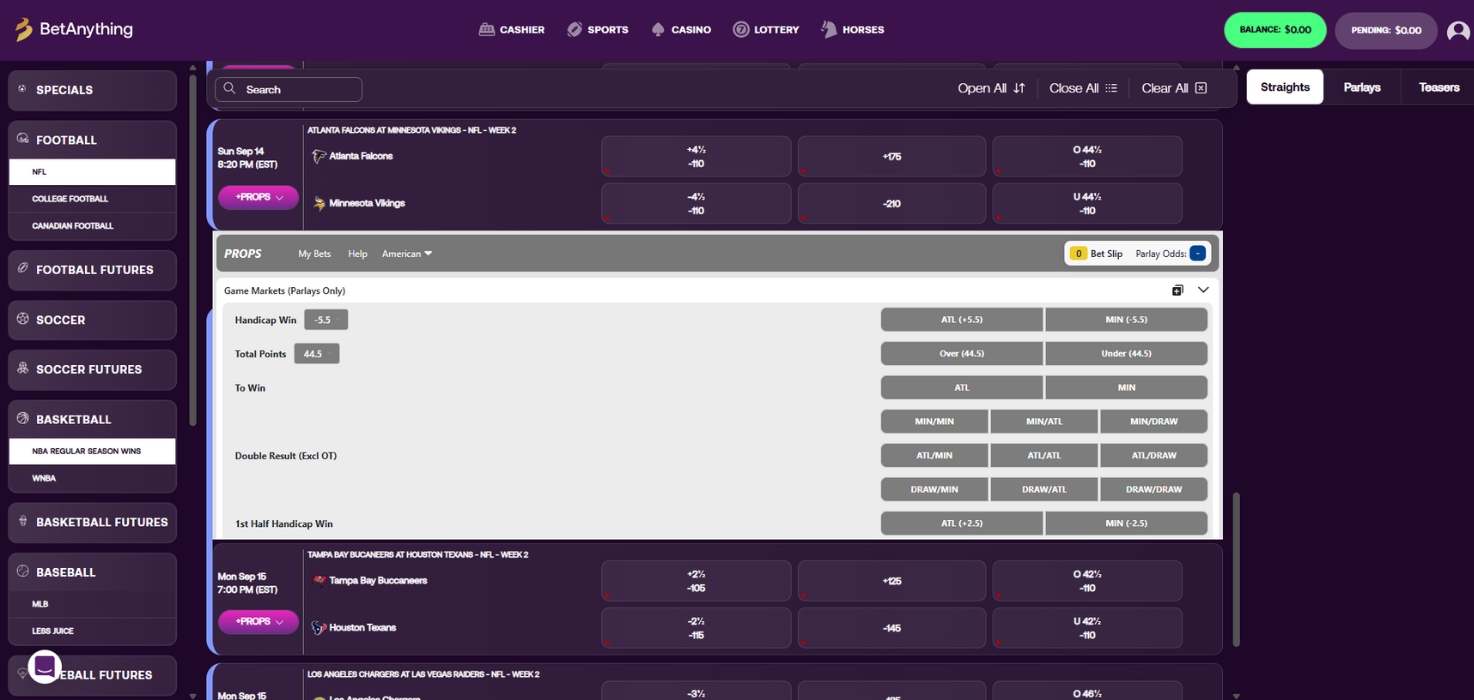Screen dimensions: 1474x700
Task: Switch to the Straights tab
Action: click(x=1285, y=87)
